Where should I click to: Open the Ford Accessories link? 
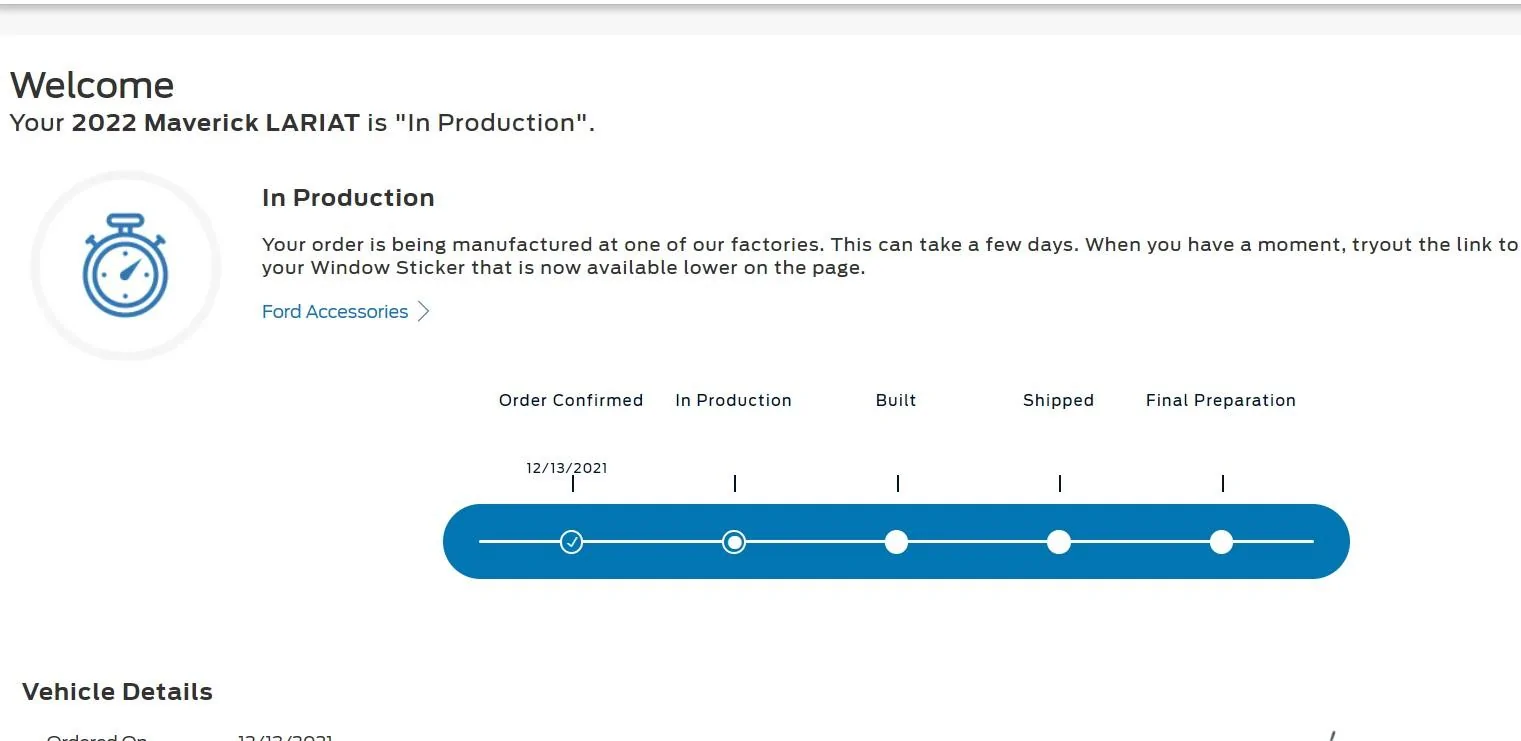click(335, 312)
